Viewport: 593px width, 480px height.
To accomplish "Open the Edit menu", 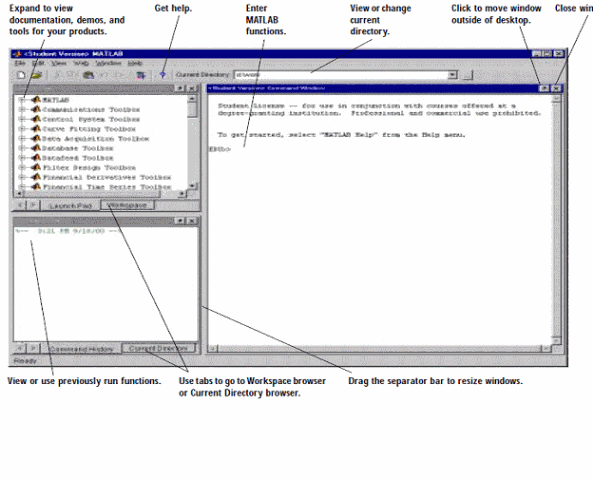I will [38, 63].
